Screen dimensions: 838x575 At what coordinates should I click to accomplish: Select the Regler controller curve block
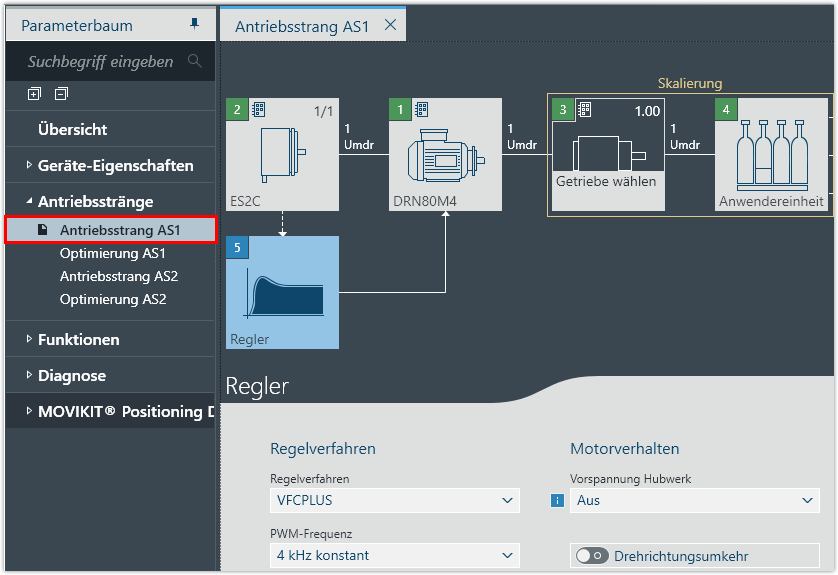click(x=282, y=292)
